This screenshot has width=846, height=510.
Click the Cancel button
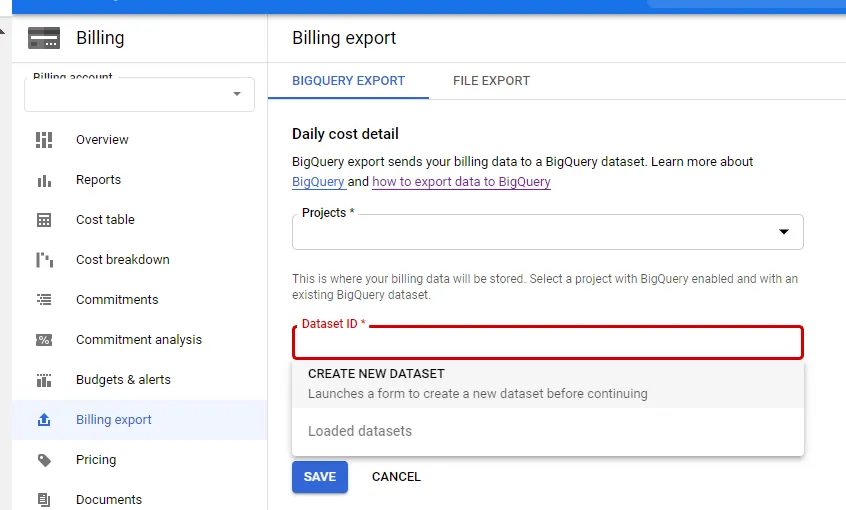pos(396,477)
